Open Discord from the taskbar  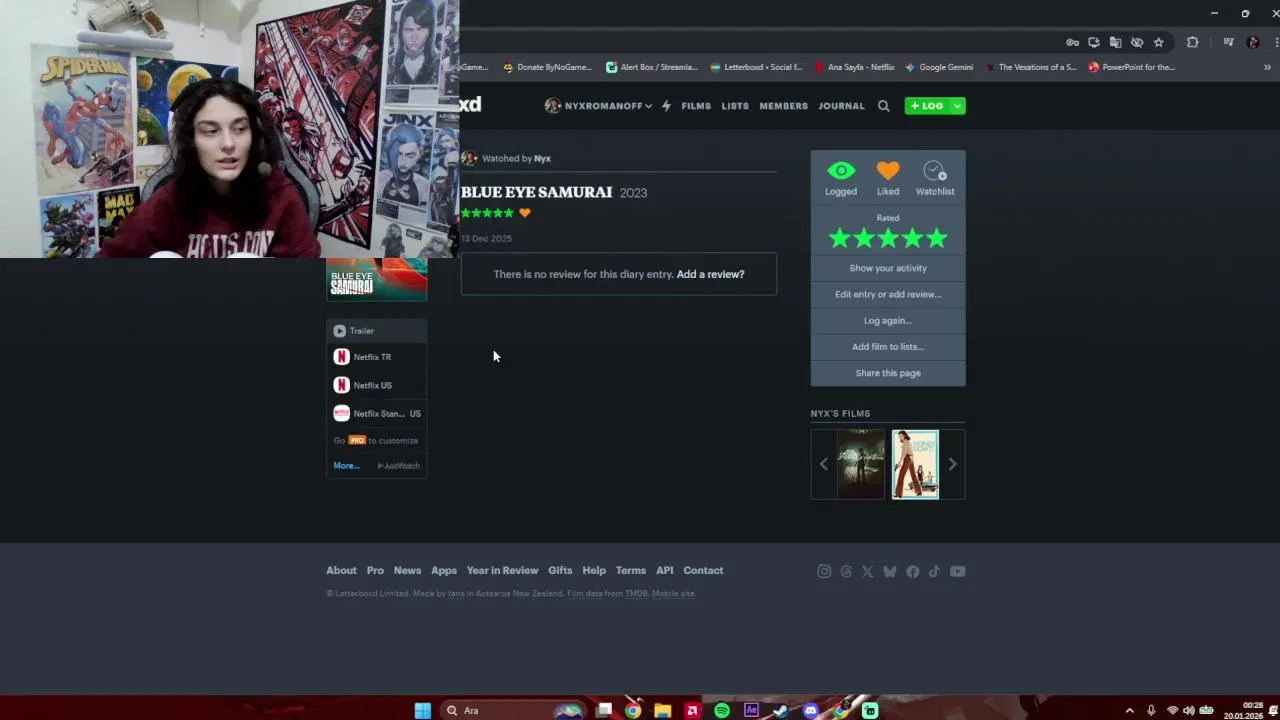(811, 710)
